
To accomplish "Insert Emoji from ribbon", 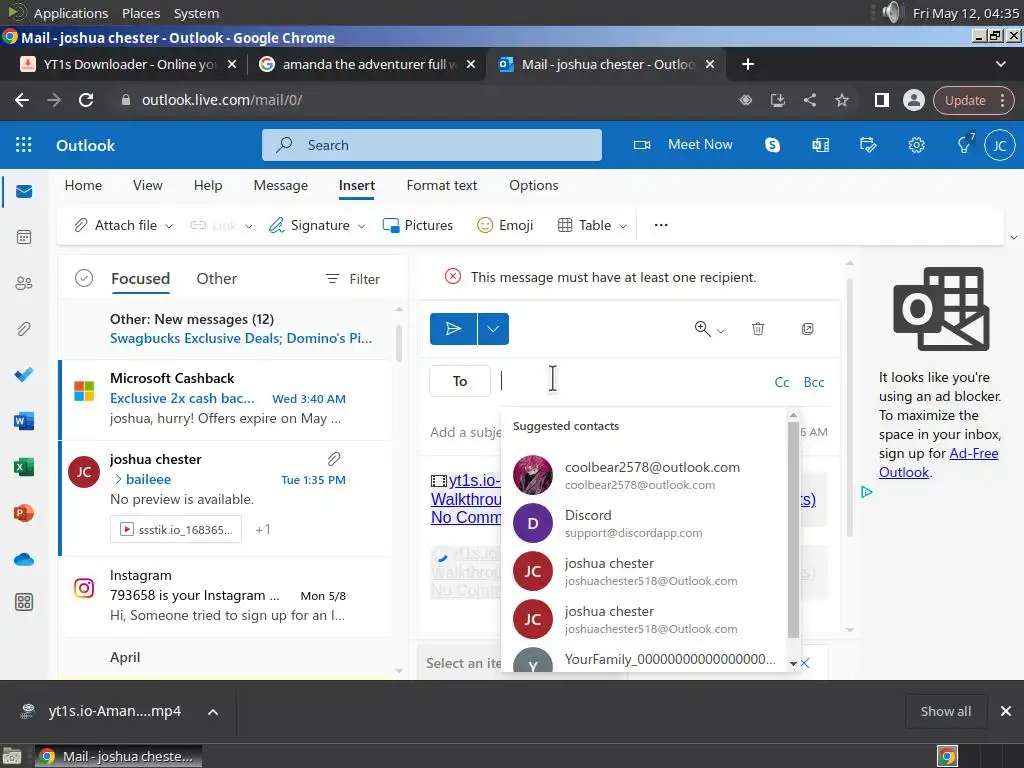I will [505, 225].
